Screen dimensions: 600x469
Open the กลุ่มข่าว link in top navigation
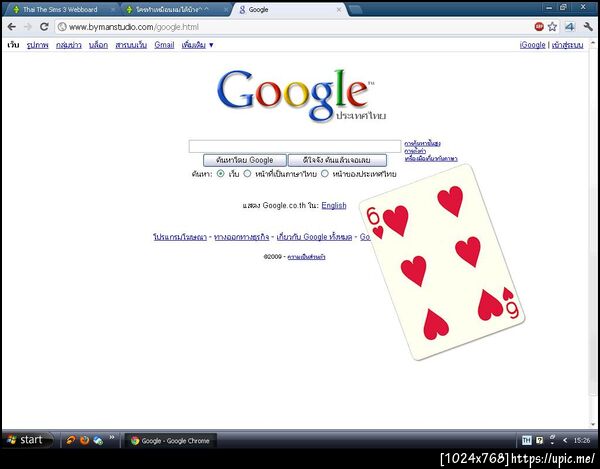point(68,45)
